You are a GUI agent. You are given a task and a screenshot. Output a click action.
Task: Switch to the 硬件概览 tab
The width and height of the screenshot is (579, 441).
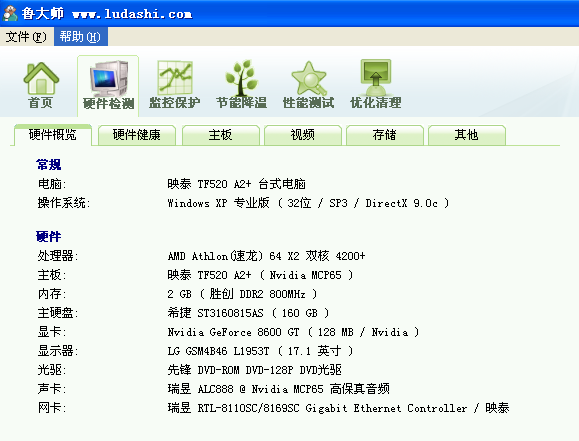53,135
